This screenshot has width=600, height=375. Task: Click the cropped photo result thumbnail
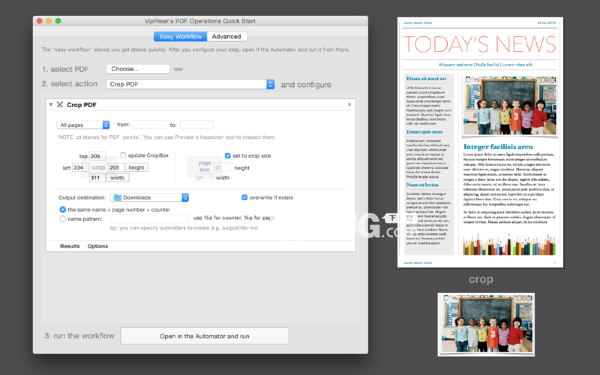click(486, 324)
